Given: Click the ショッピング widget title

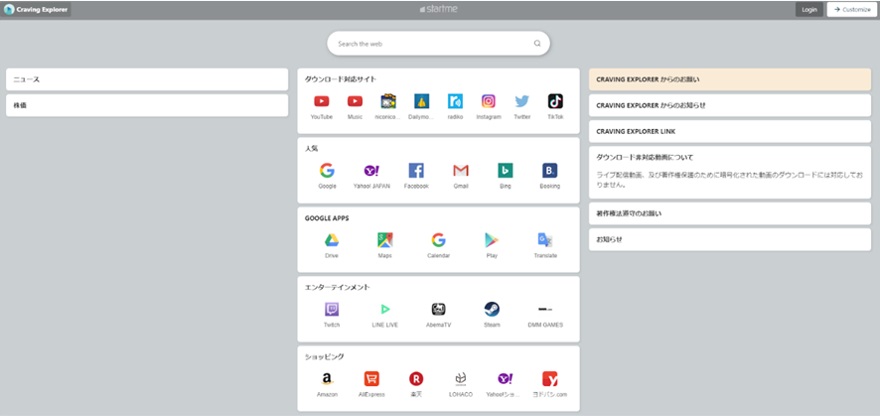Looking at the screenshot, I should click(324, 357).
